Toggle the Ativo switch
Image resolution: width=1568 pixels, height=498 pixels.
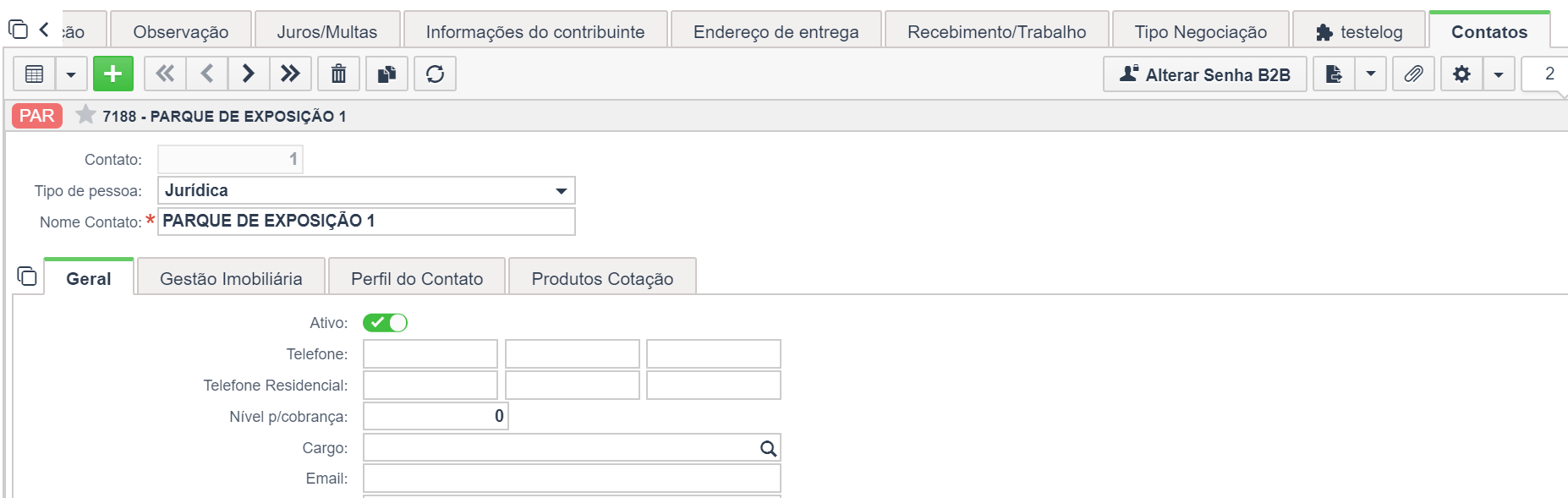[385, 323]
